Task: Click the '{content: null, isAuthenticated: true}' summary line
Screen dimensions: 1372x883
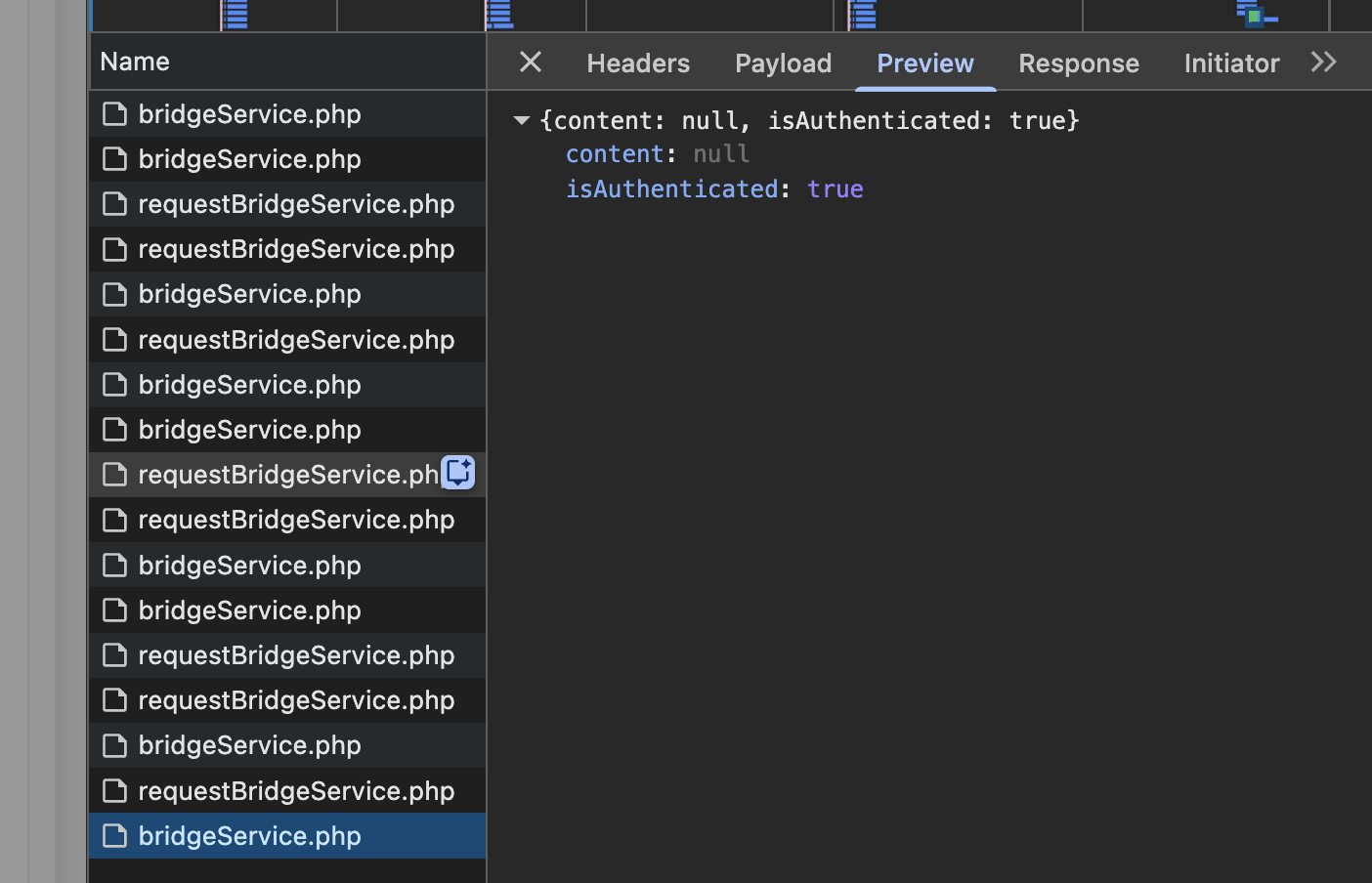Action: (809, 120)
